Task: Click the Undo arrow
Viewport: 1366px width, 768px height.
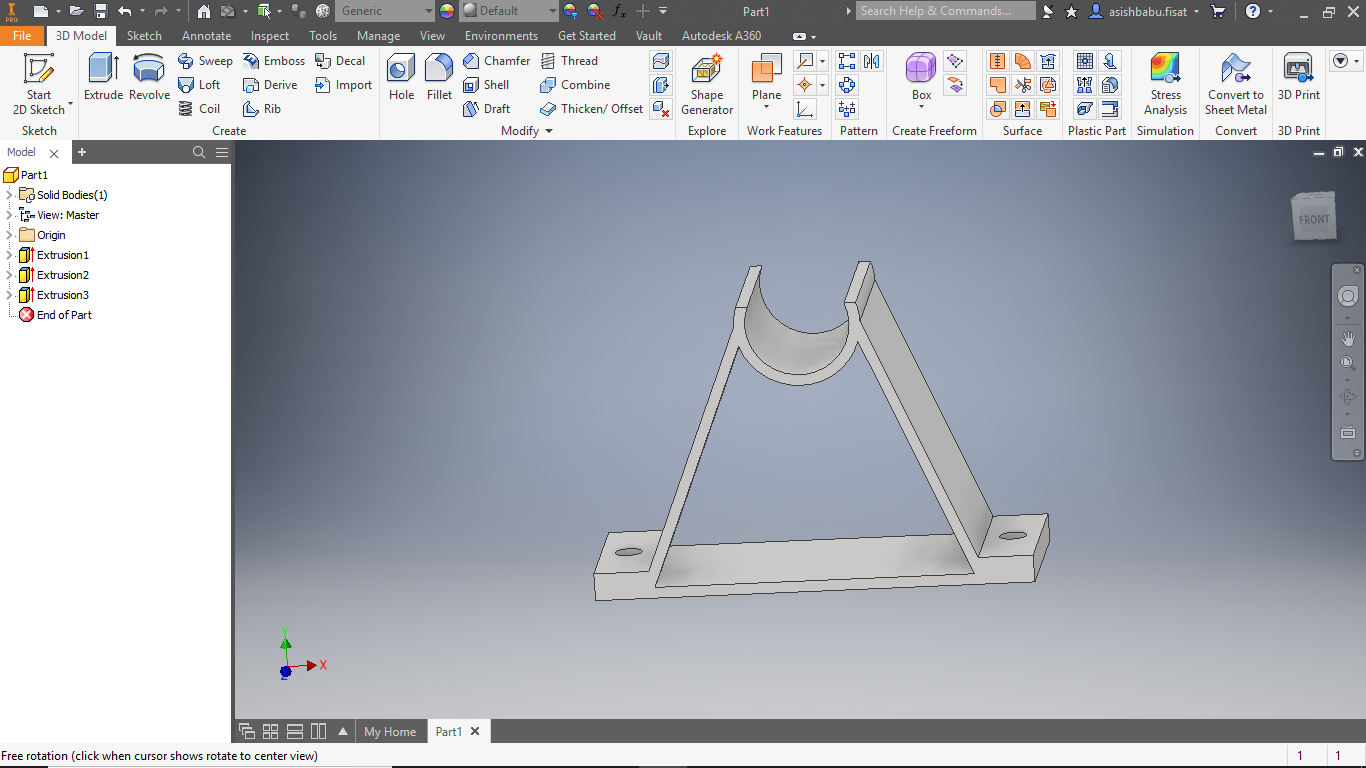Action: pyautogui.click(x=125, y=11)
